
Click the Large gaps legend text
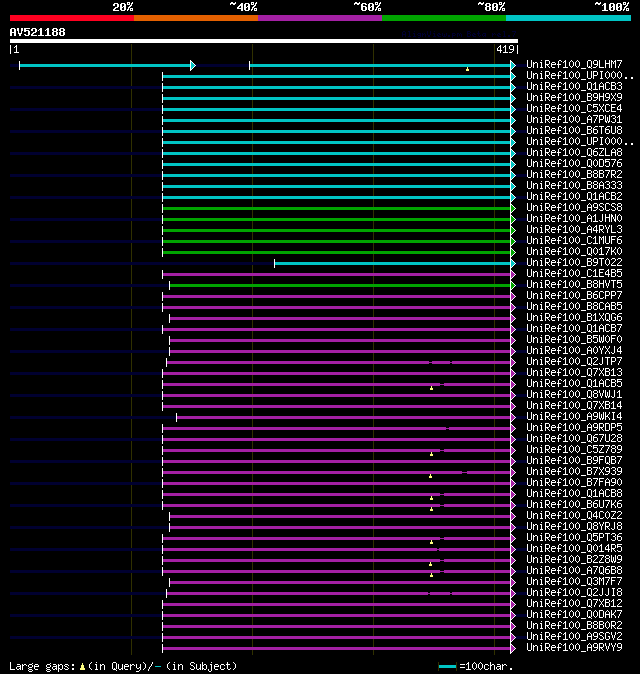coord(123,666)
